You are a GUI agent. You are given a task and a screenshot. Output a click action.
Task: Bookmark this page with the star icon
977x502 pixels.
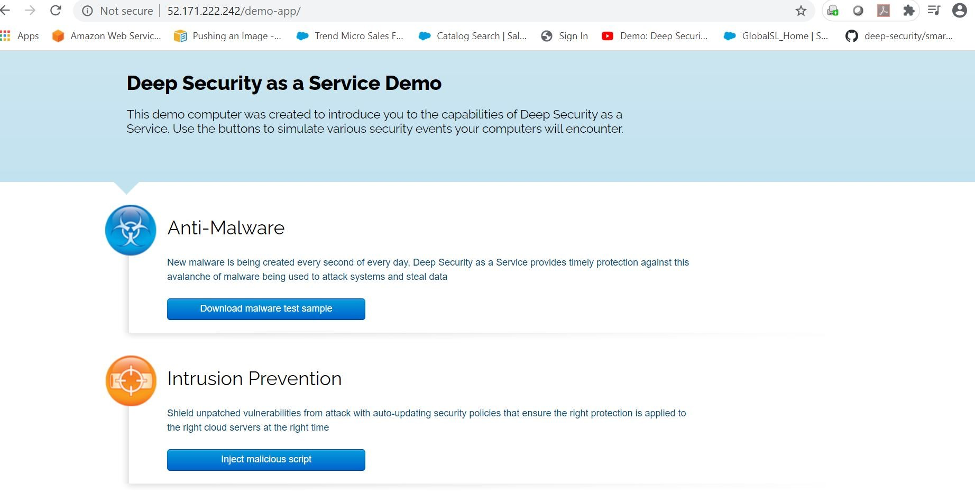[801, 11]
